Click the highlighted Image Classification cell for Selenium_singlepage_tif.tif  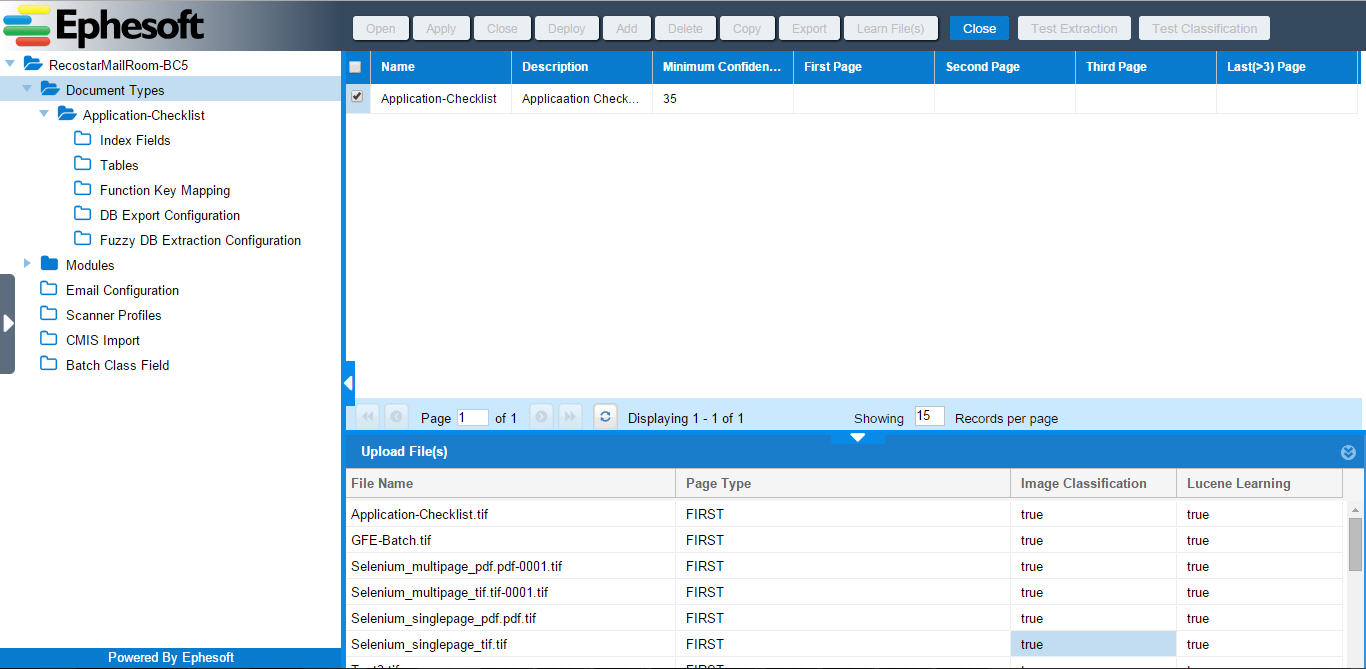point(1093,644)
